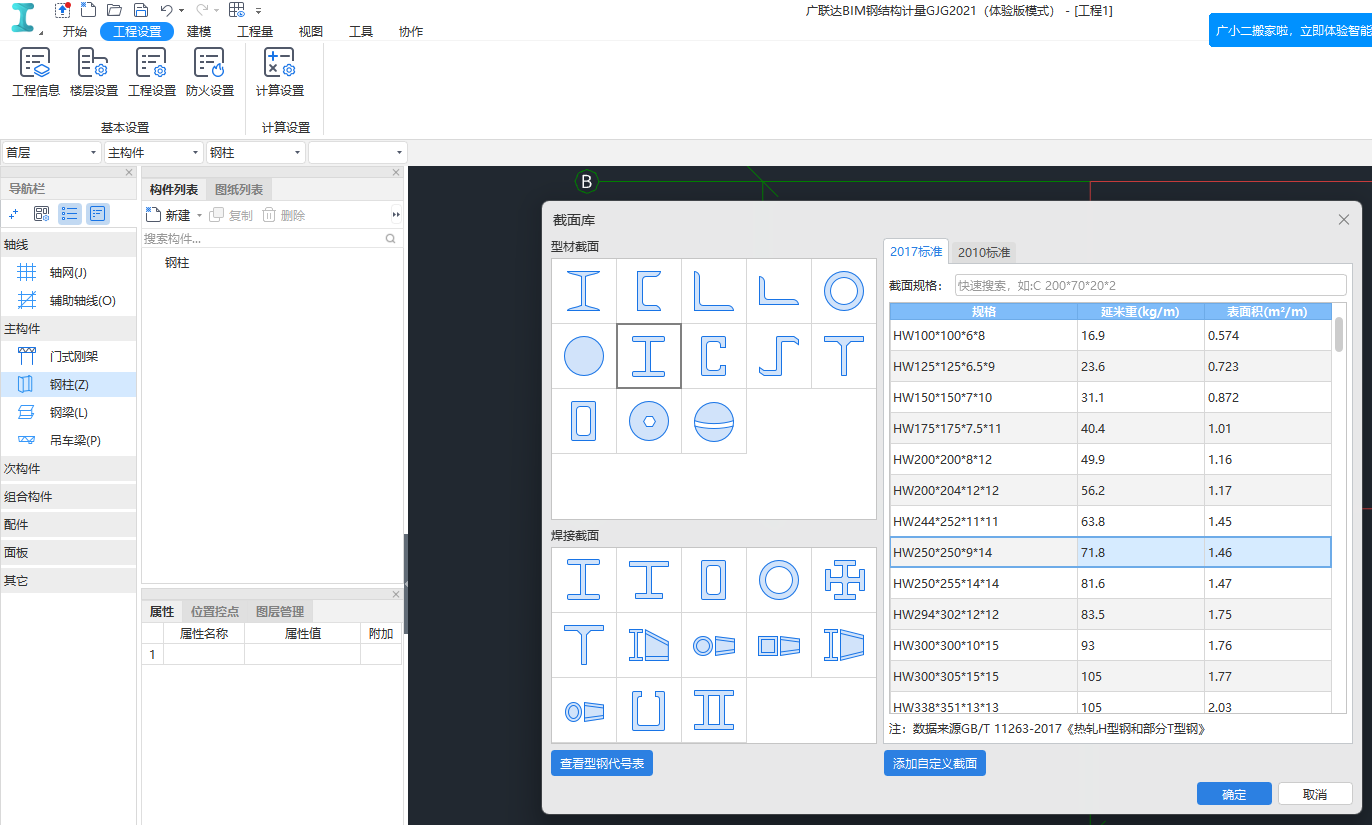Select the welded circular pipe section icon
Image resolution: width=1372 pixels, height=825 pixels.
(779, 580)
